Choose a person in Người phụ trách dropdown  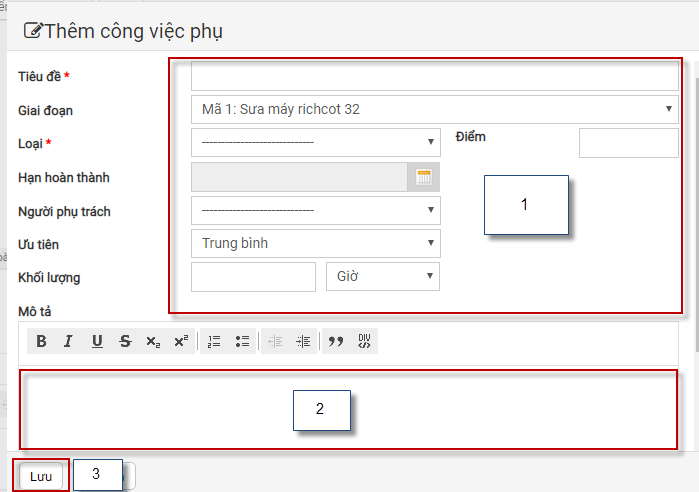click(315, 210)
